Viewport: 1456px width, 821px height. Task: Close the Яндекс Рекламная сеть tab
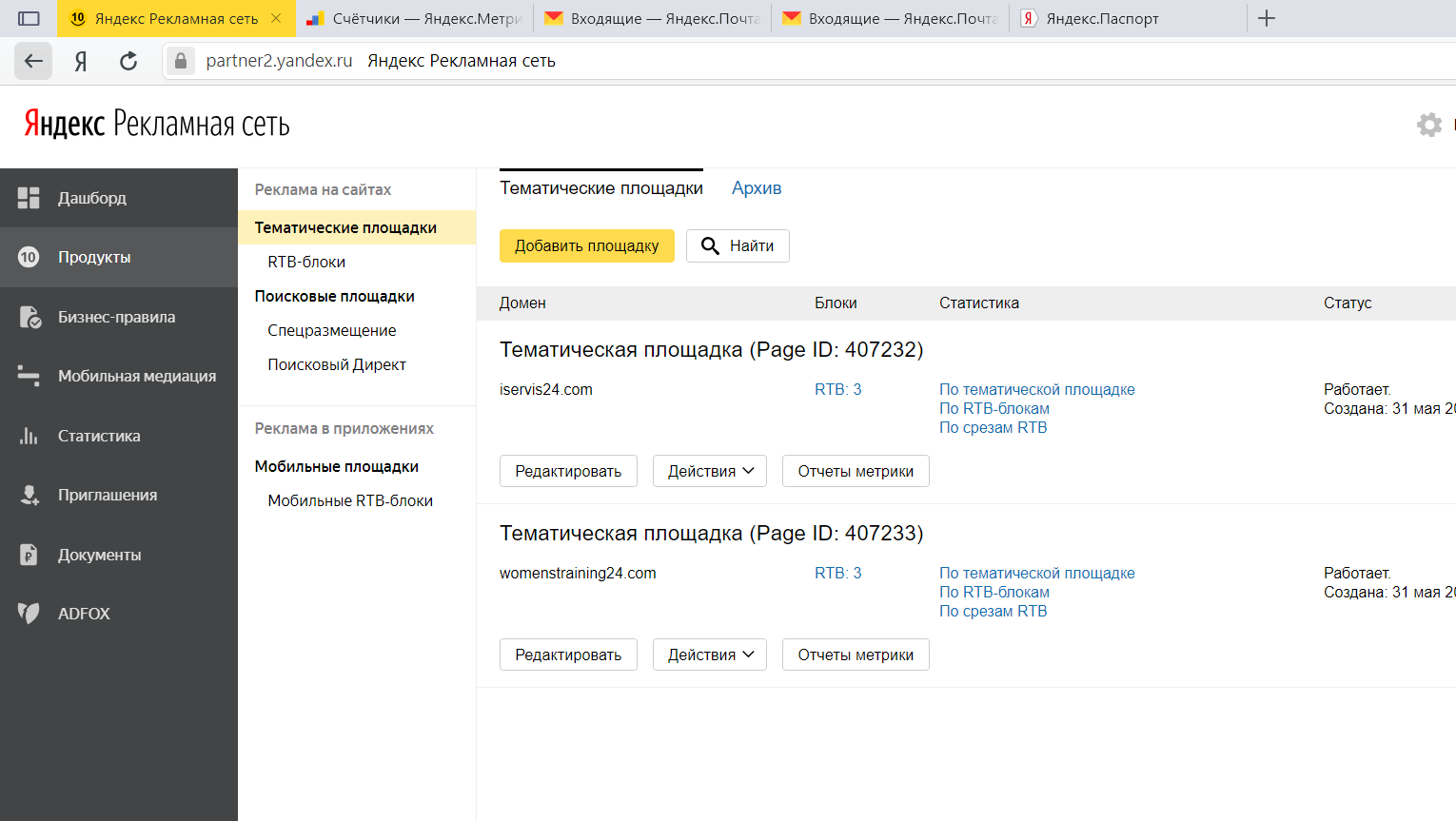276,18
